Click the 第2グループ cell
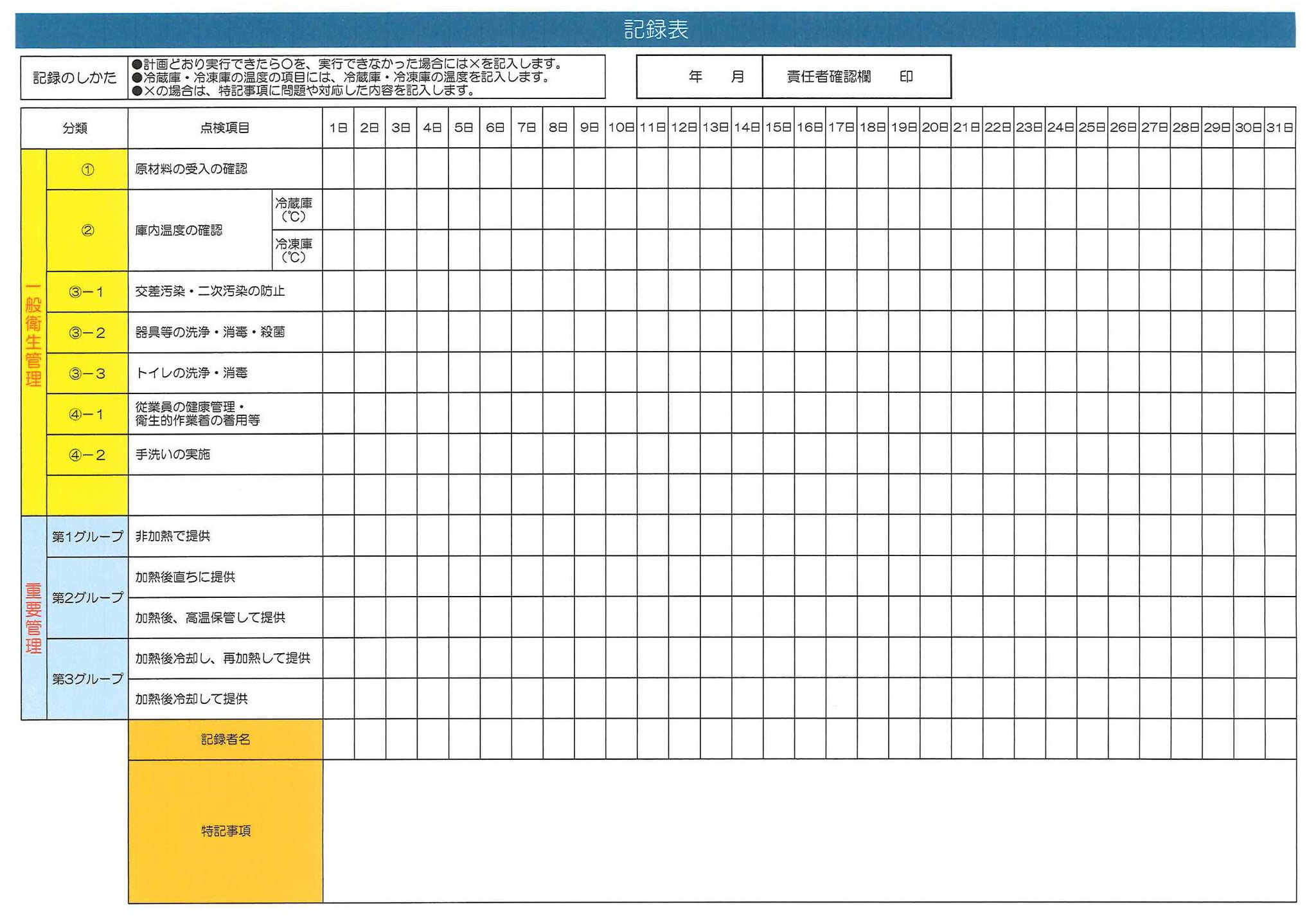Image resolution: width=1316 pixels, height=920 pixels. (87, 597)
